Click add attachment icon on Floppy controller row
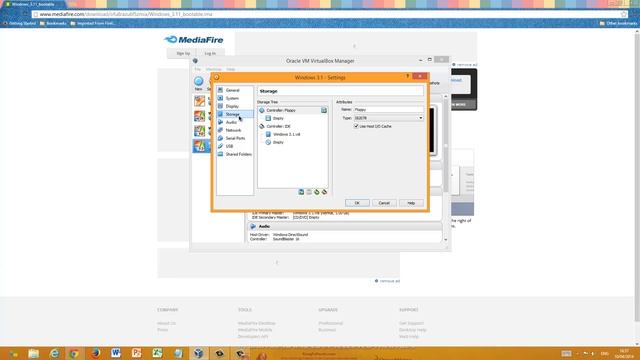Screen dimensions: 640x360 pos(324,110)
